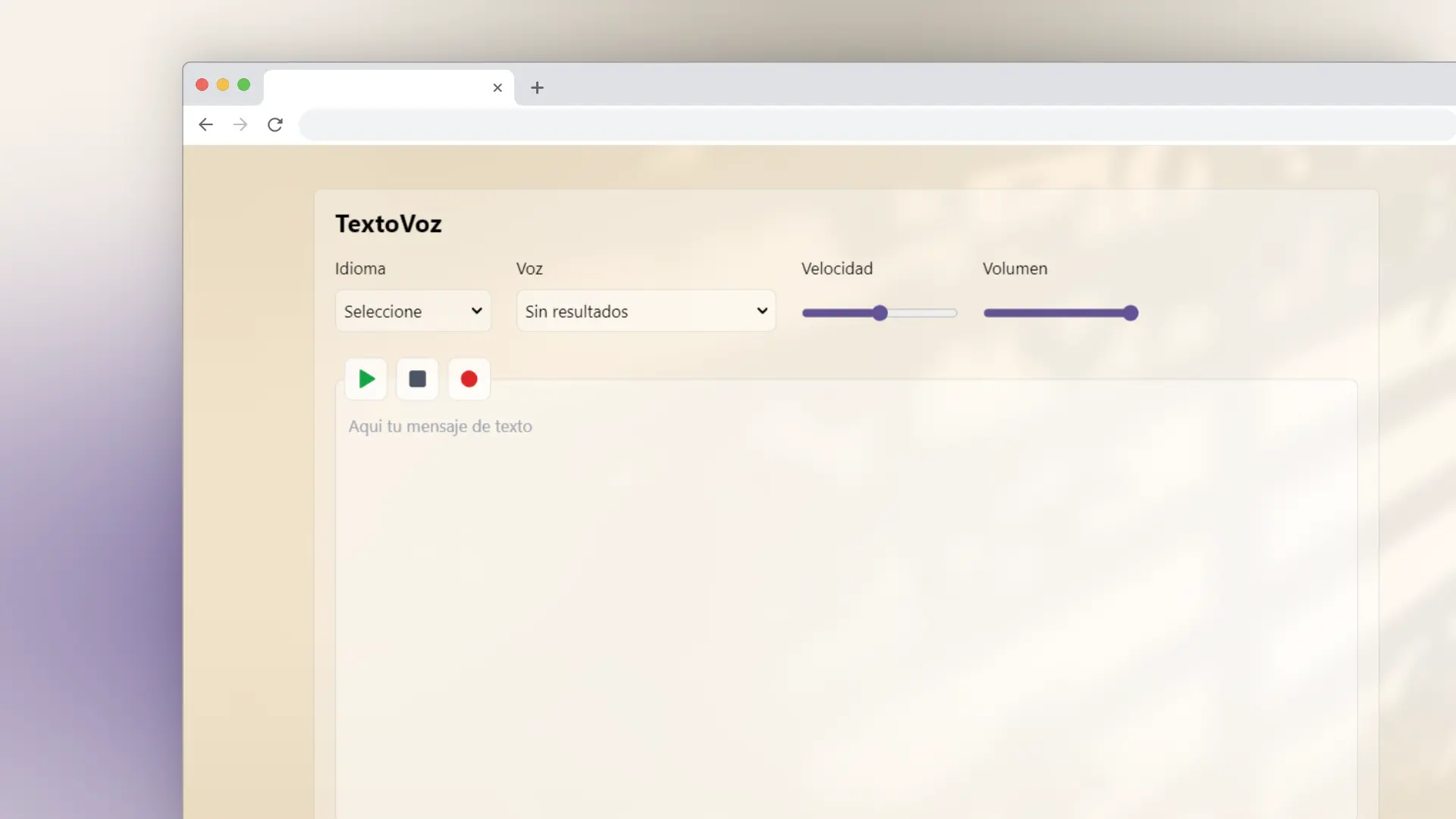This screenshot has height=819, width=1456.
Task: Open the Sin resultados voice dropdown
Action: coord(645,311)
